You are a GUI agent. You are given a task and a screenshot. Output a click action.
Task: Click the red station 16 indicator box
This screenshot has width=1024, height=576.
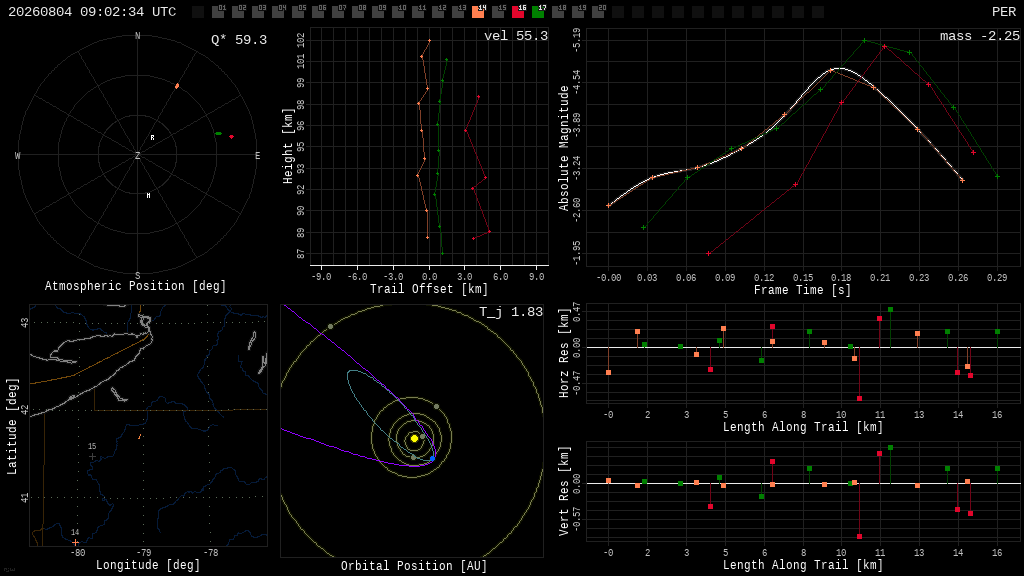point(519,11)
